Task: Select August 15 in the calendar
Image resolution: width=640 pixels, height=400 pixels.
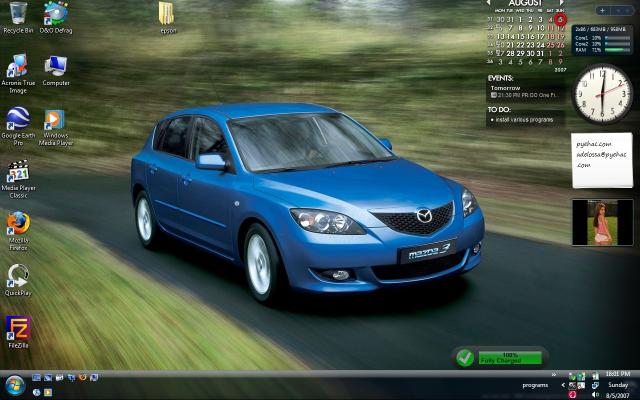Action: point(520,36)
